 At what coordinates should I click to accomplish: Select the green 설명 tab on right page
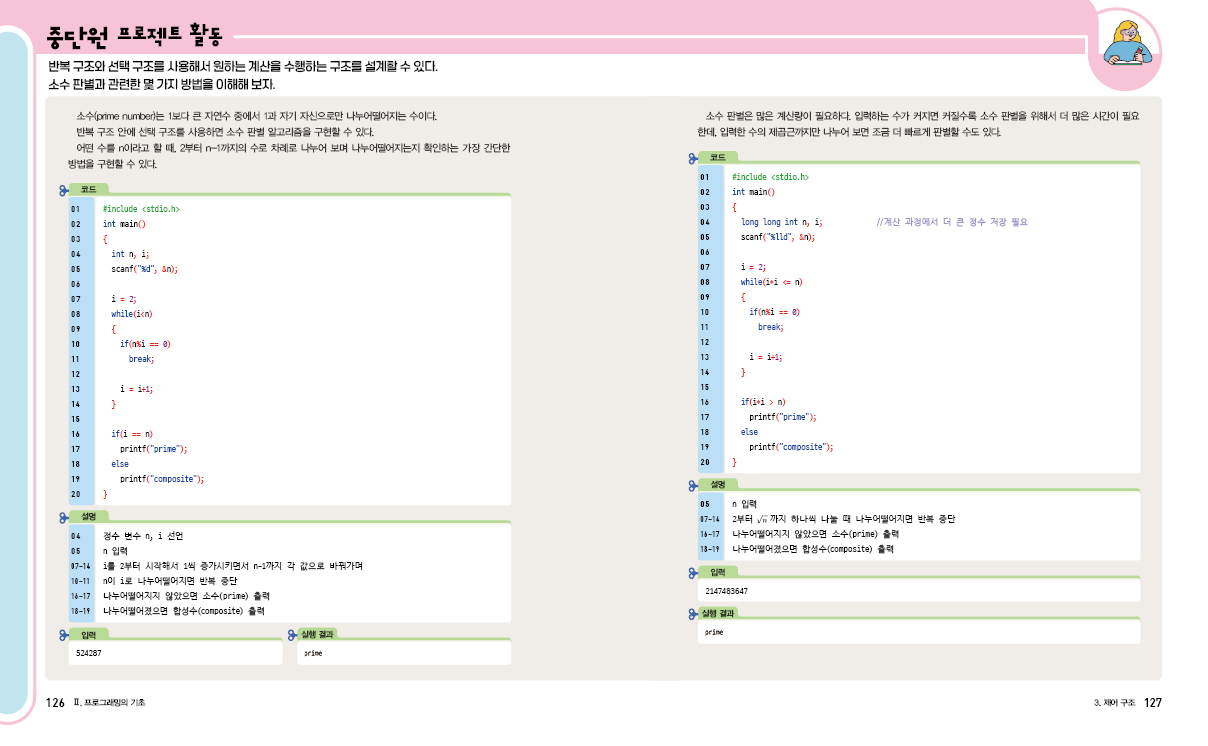coord(718,485)
